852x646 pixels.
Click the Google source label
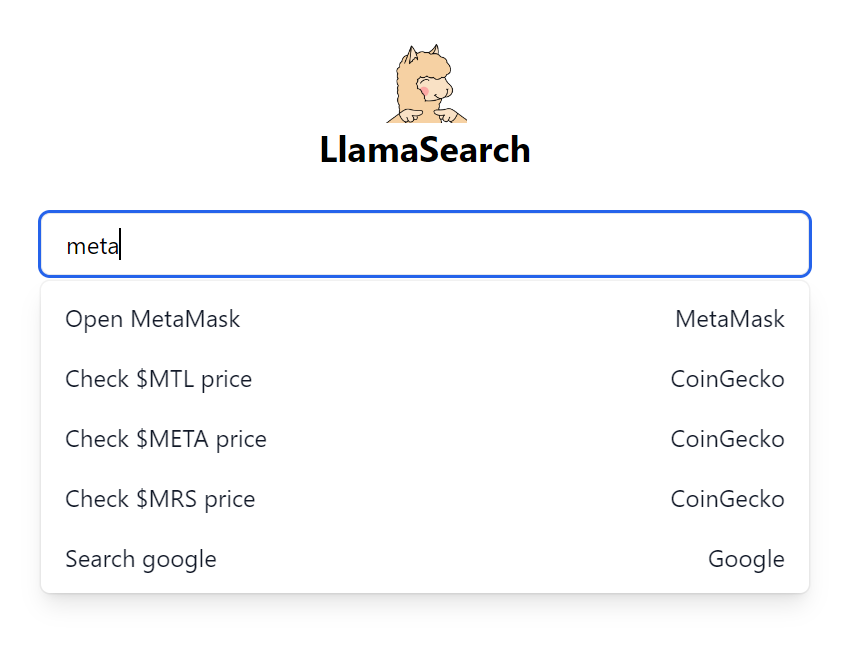(x=746, y=559)
